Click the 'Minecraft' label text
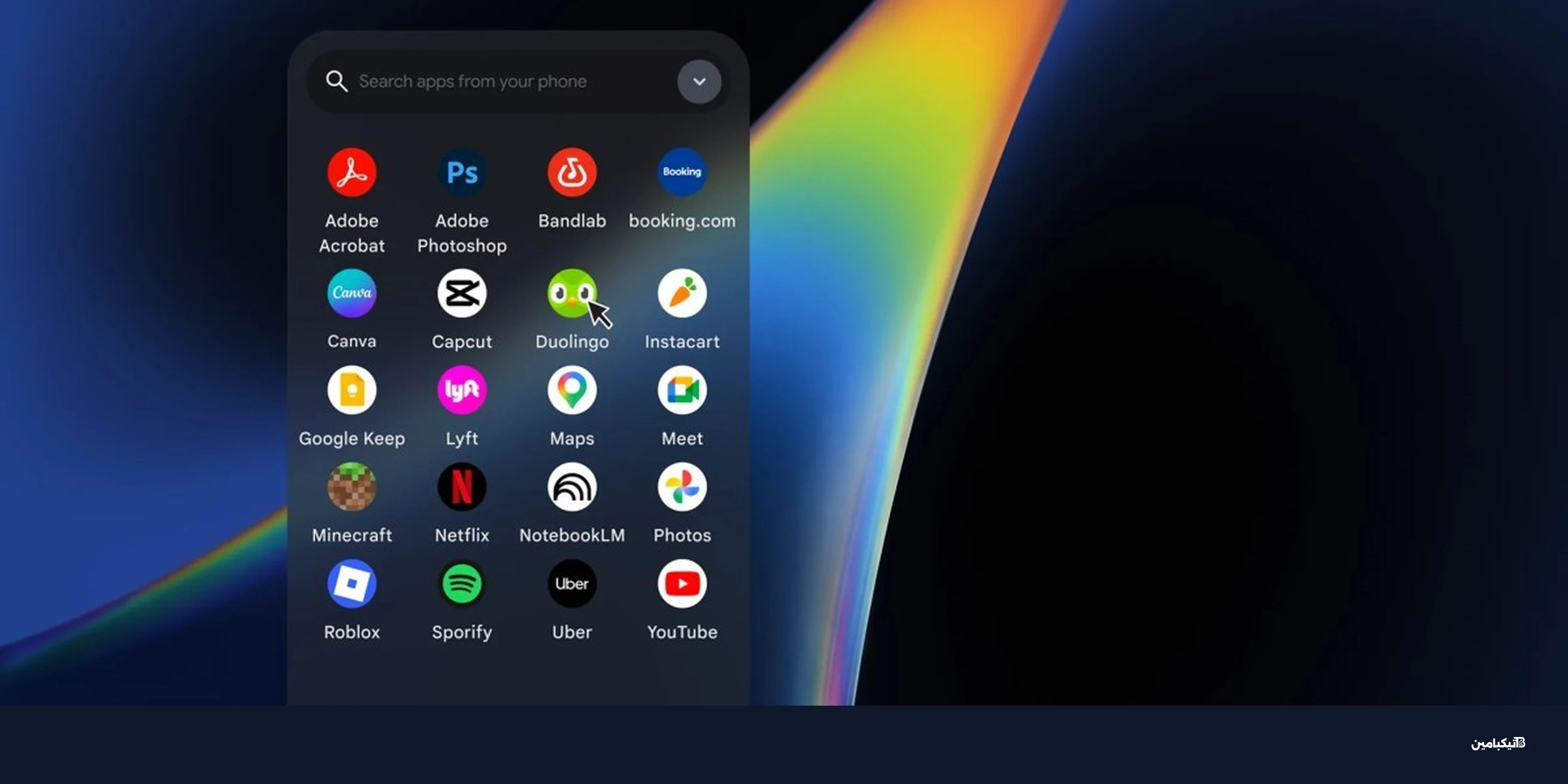The height and width of the screenshot is (784, 1568). [x=352, y=535]
